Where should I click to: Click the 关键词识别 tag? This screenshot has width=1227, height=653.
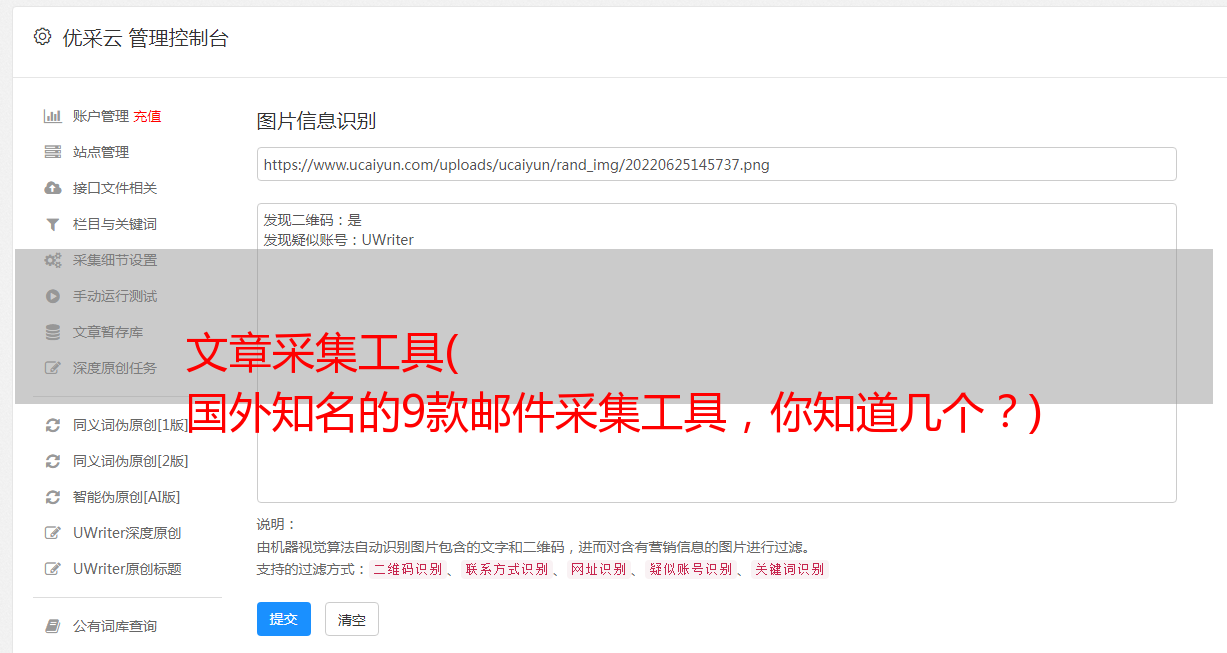[x=789, y=569]
